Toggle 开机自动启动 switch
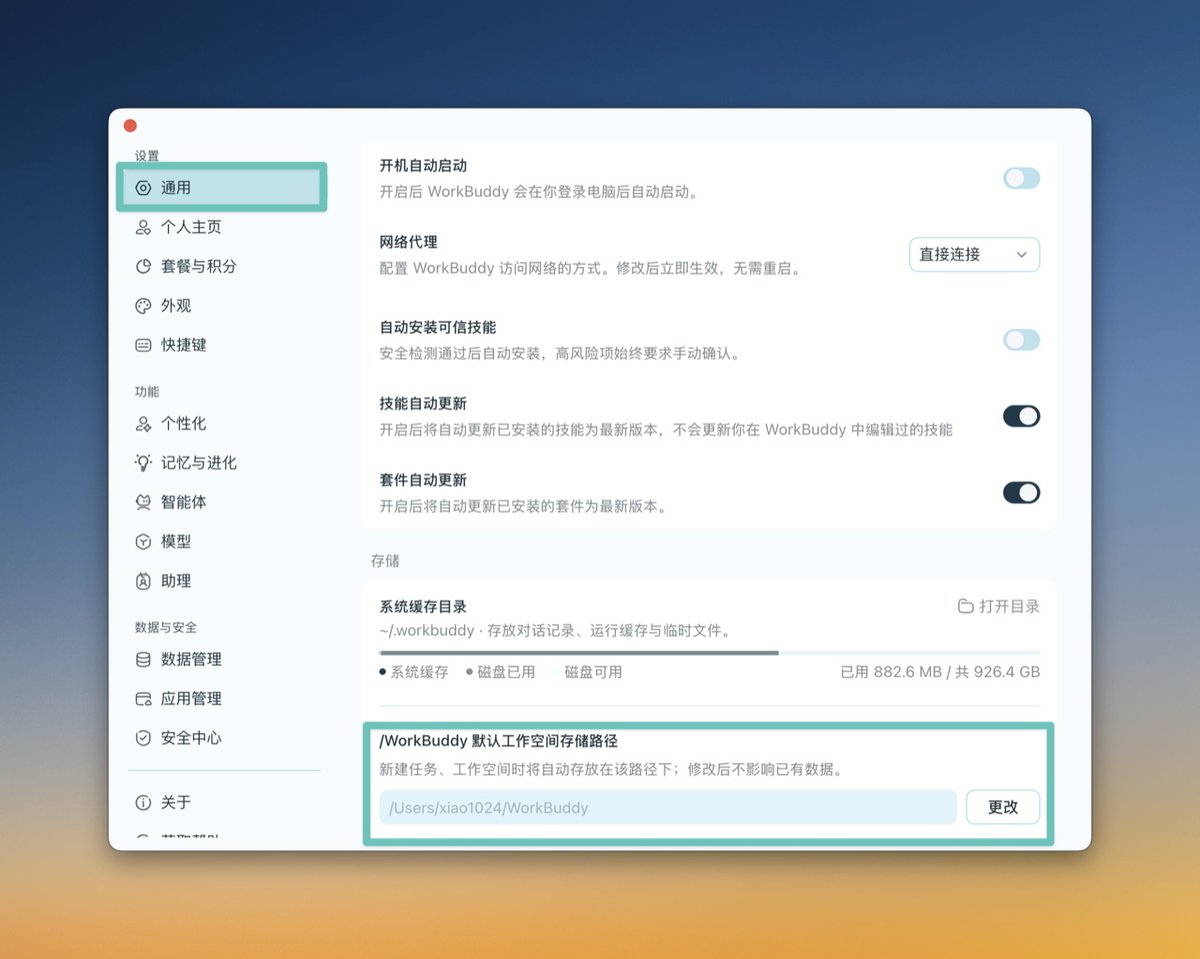 coord(1021,178)
